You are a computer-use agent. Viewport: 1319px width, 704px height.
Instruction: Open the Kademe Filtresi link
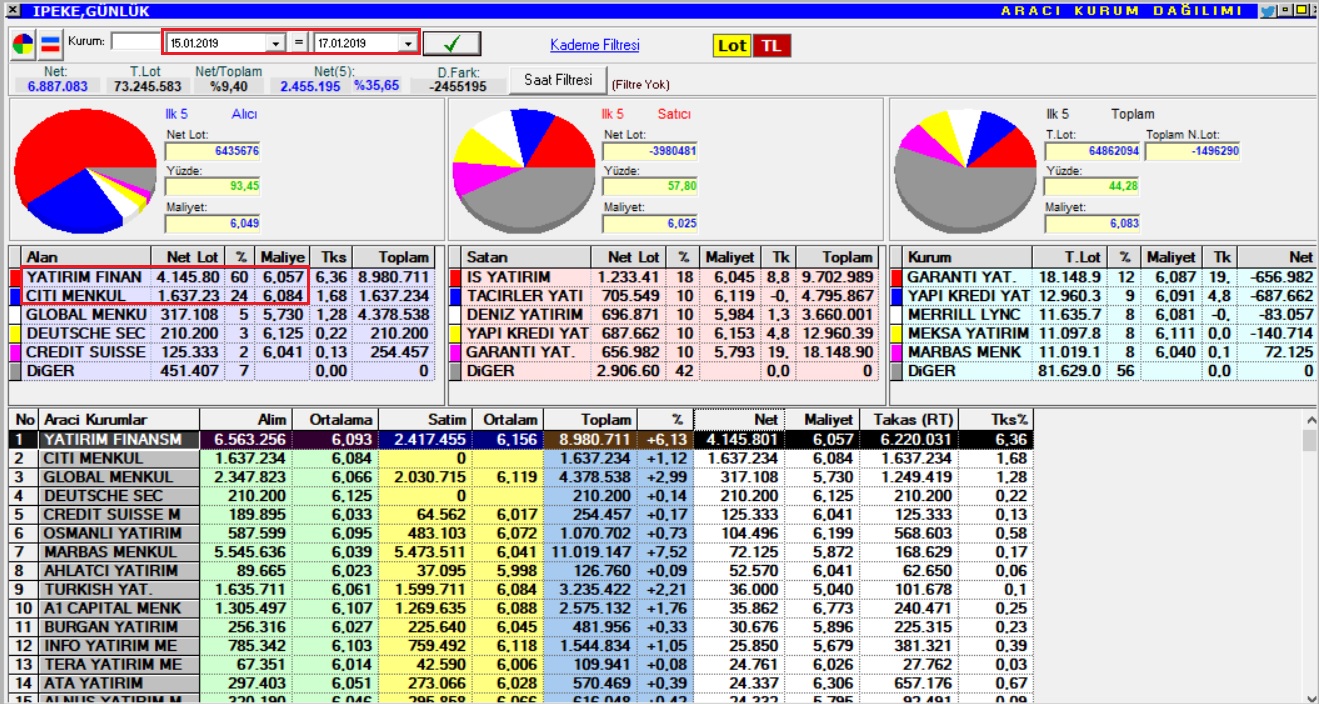[594, 45]
